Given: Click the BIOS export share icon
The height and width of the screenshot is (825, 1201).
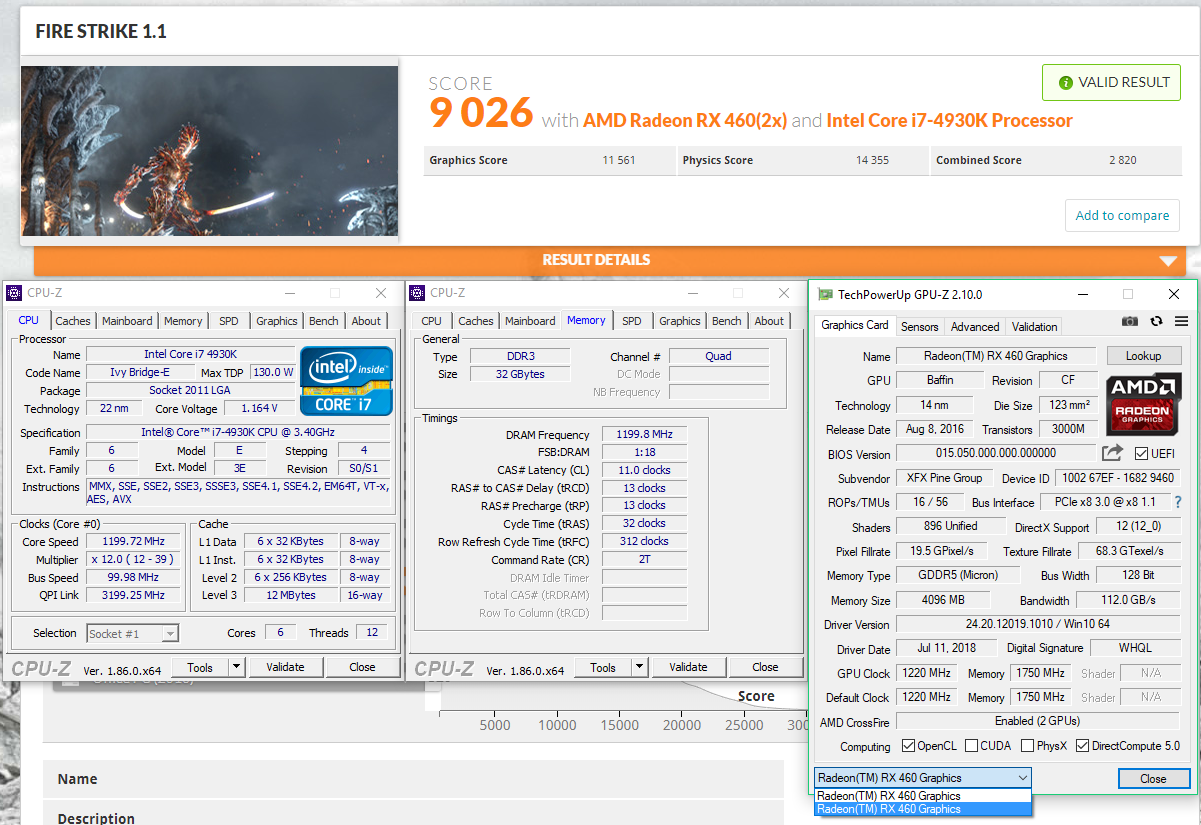Looking at the screenshot, I should pos(1112,454).
